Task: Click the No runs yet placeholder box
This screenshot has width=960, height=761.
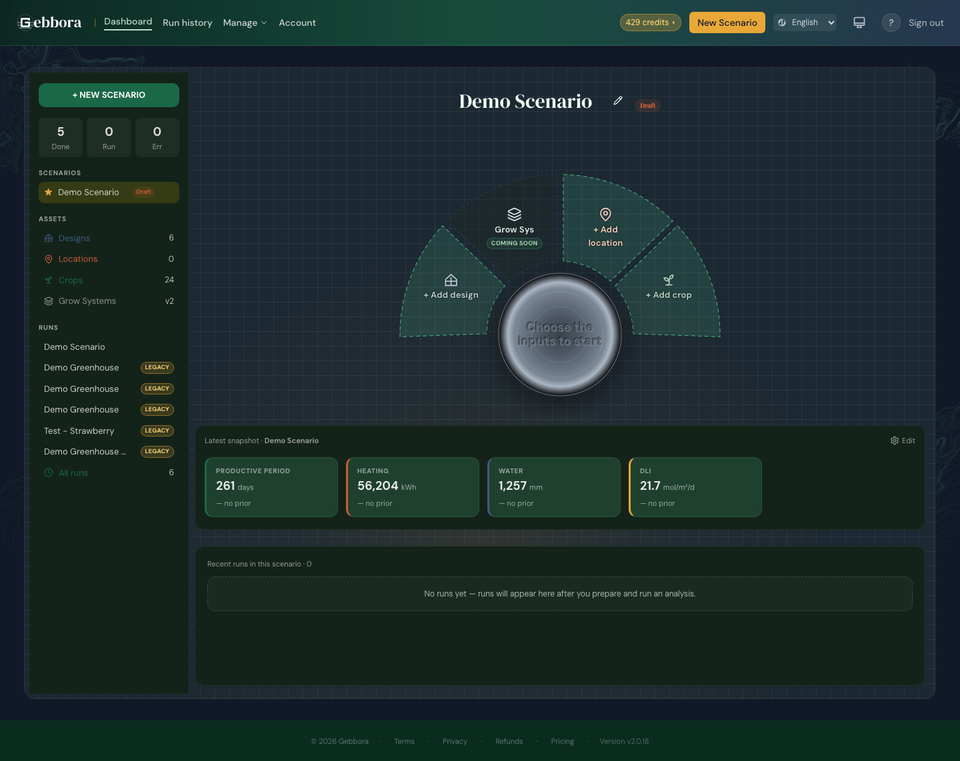Action: pyautogui.click(x=560, y=594)
